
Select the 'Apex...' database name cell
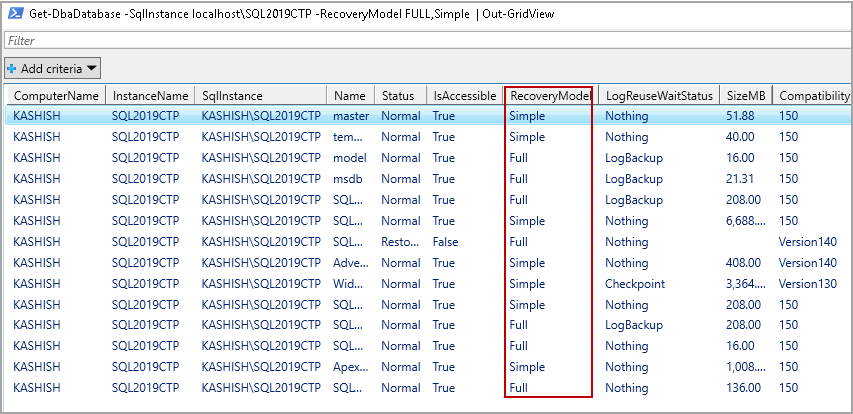[351, 367]
